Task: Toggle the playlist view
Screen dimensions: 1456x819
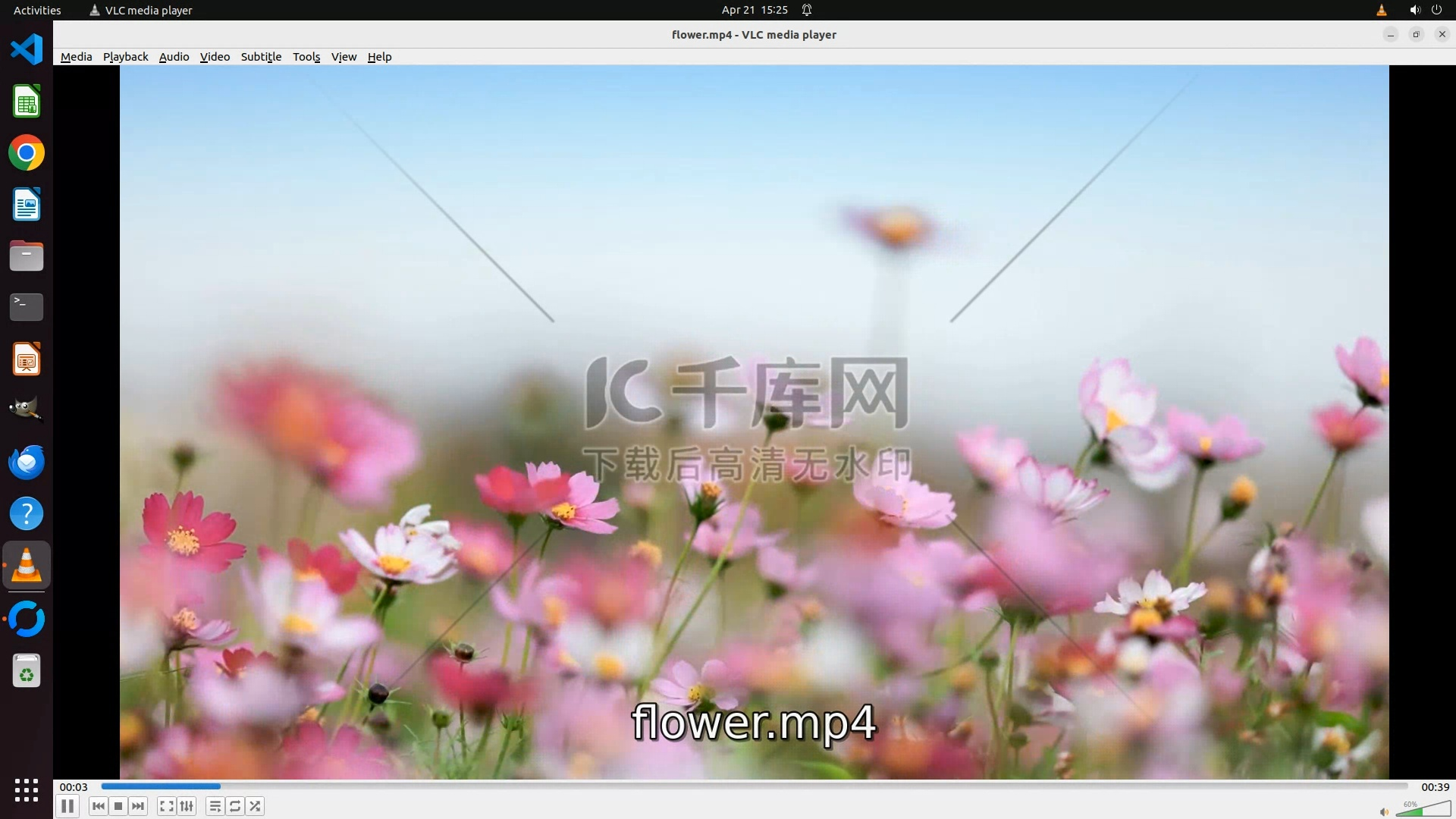Action: [x=215, y=806]
